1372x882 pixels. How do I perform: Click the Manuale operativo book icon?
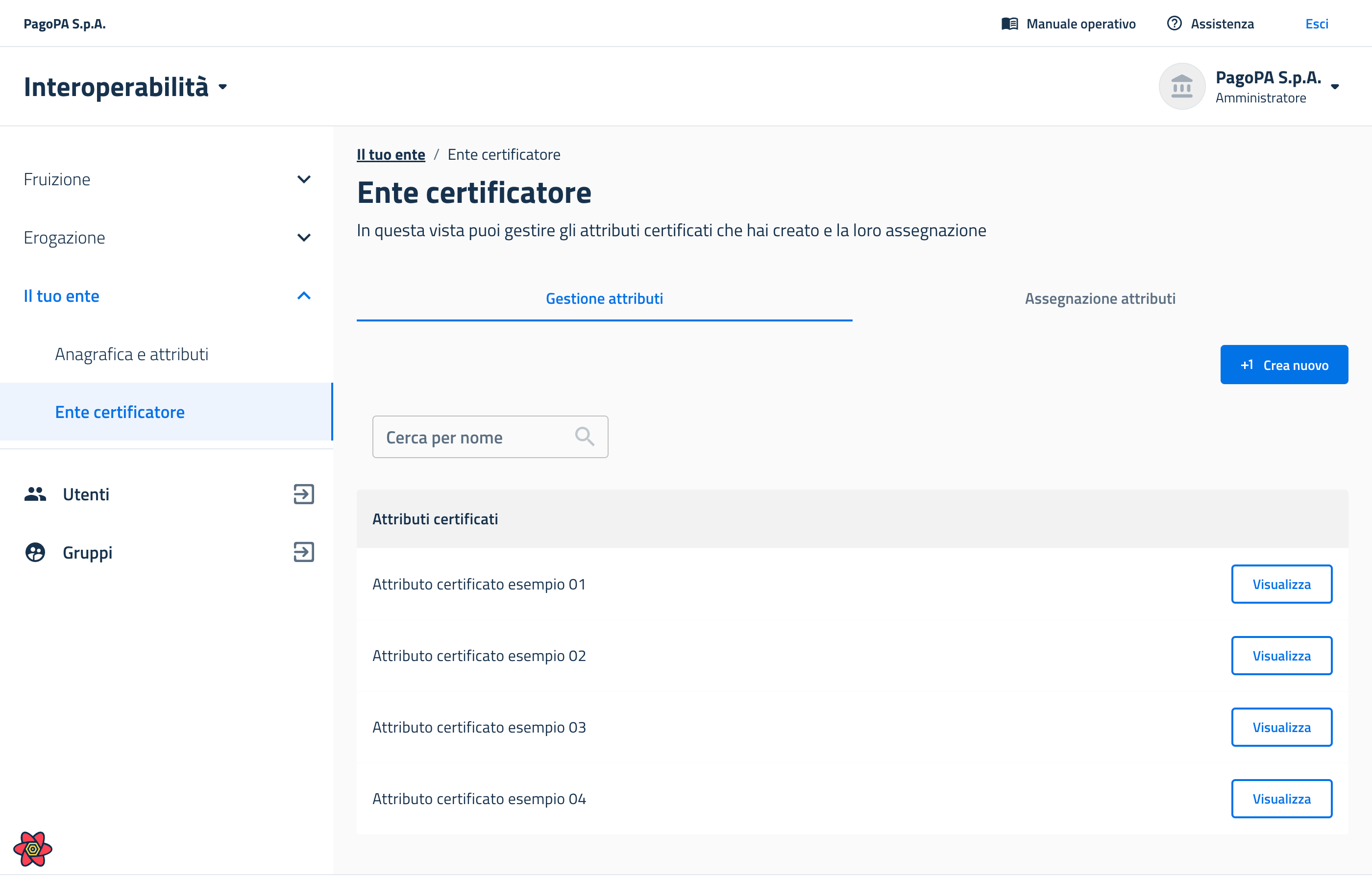click(x=1009, y=24)
